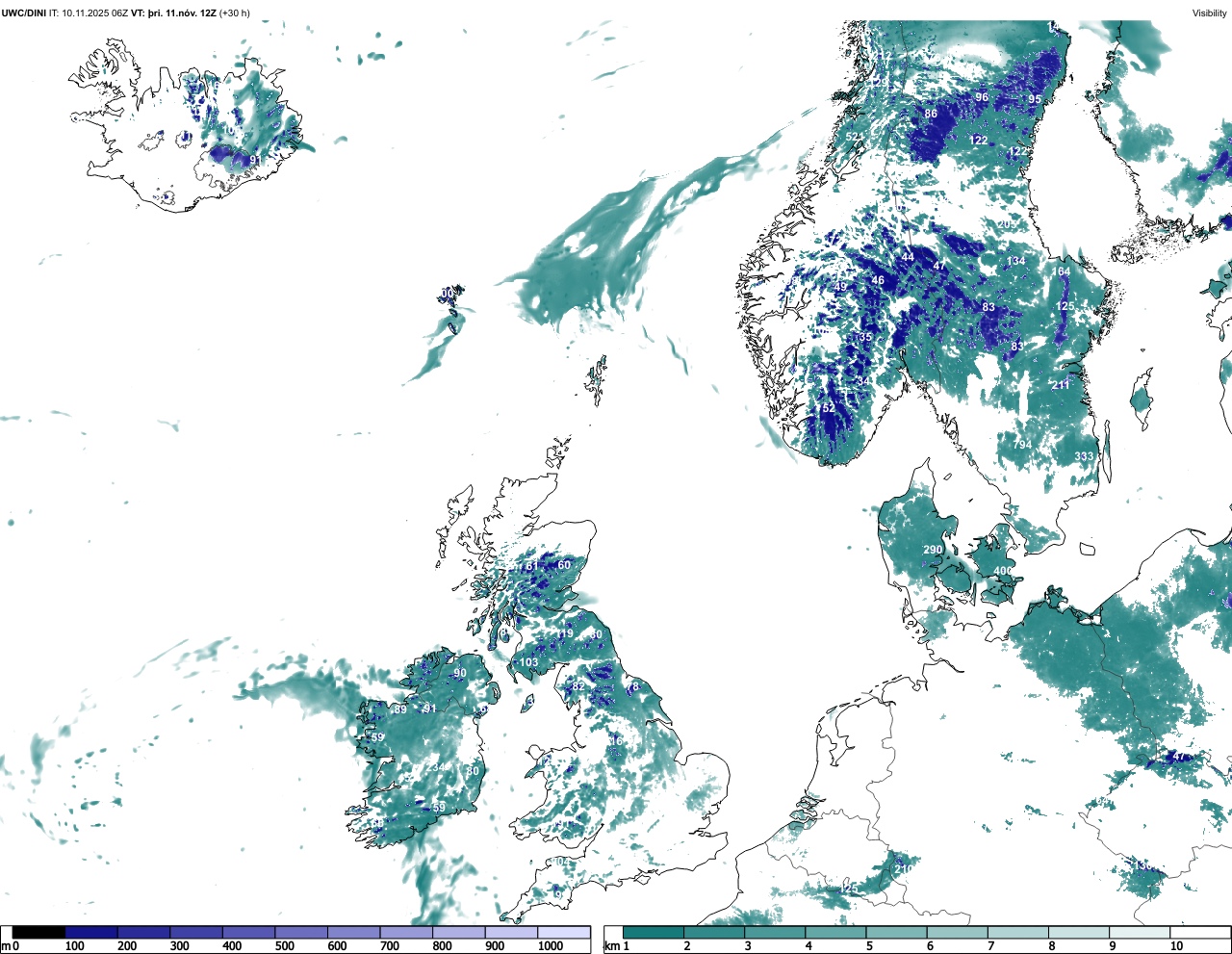Click the value 46 in central Norway
The height and width of the screenshot is (954, 1232).
(x=878, y=281)
